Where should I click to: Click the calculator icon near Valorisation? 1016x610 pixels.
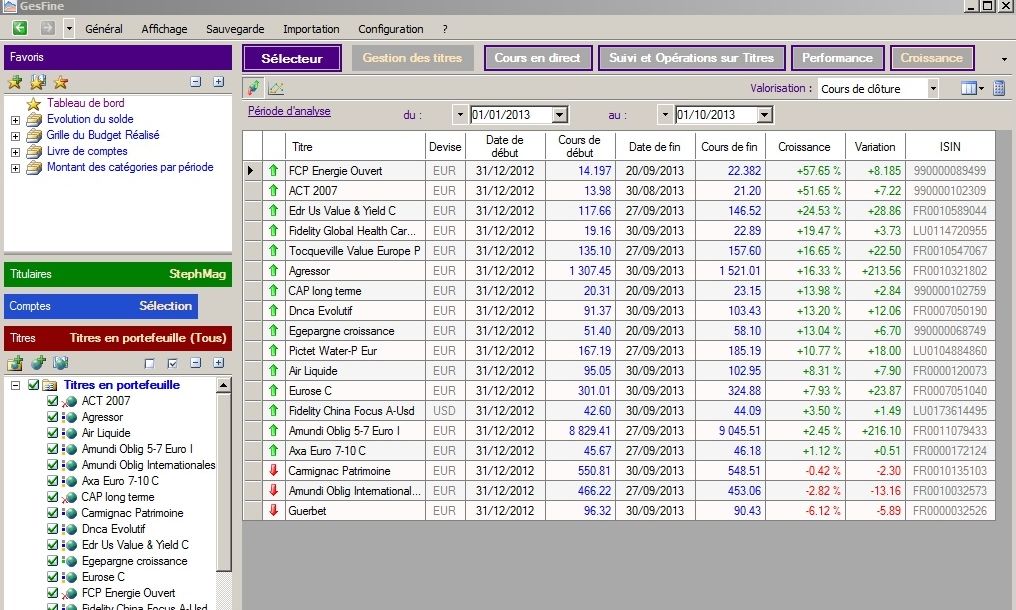click(998, 89)
